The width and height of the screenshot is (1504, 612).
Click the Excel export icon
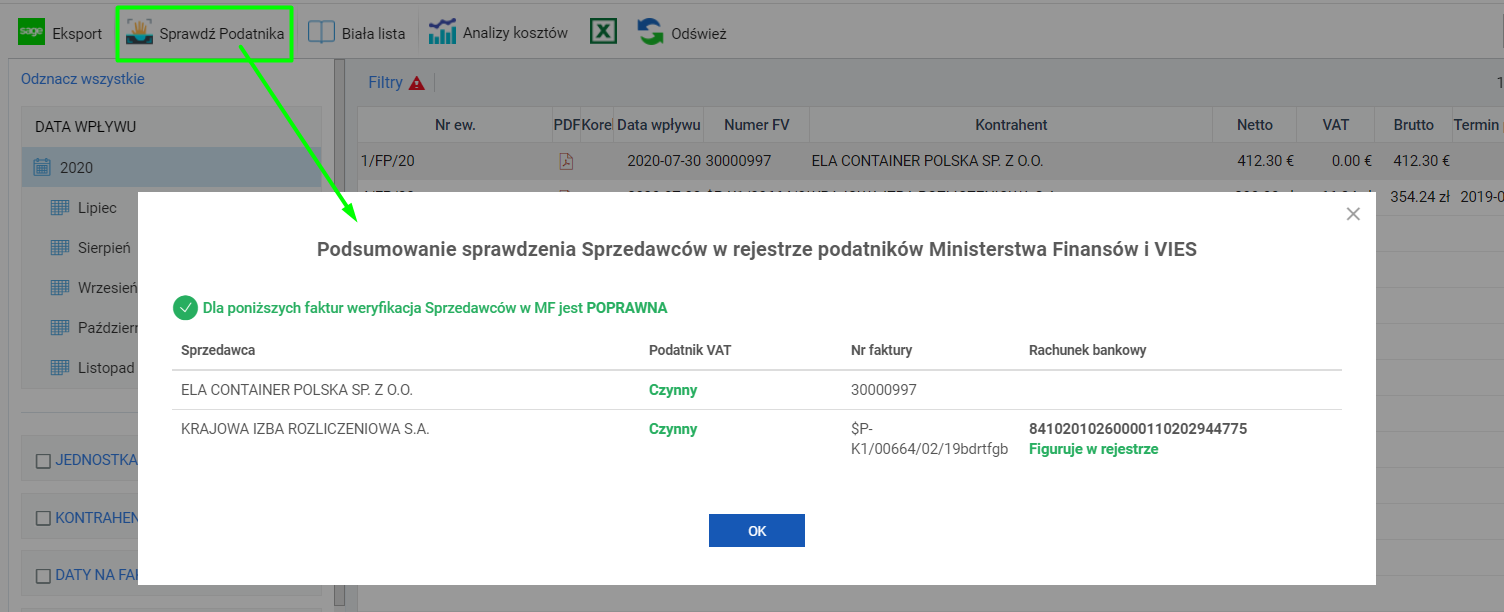(603, 32)
